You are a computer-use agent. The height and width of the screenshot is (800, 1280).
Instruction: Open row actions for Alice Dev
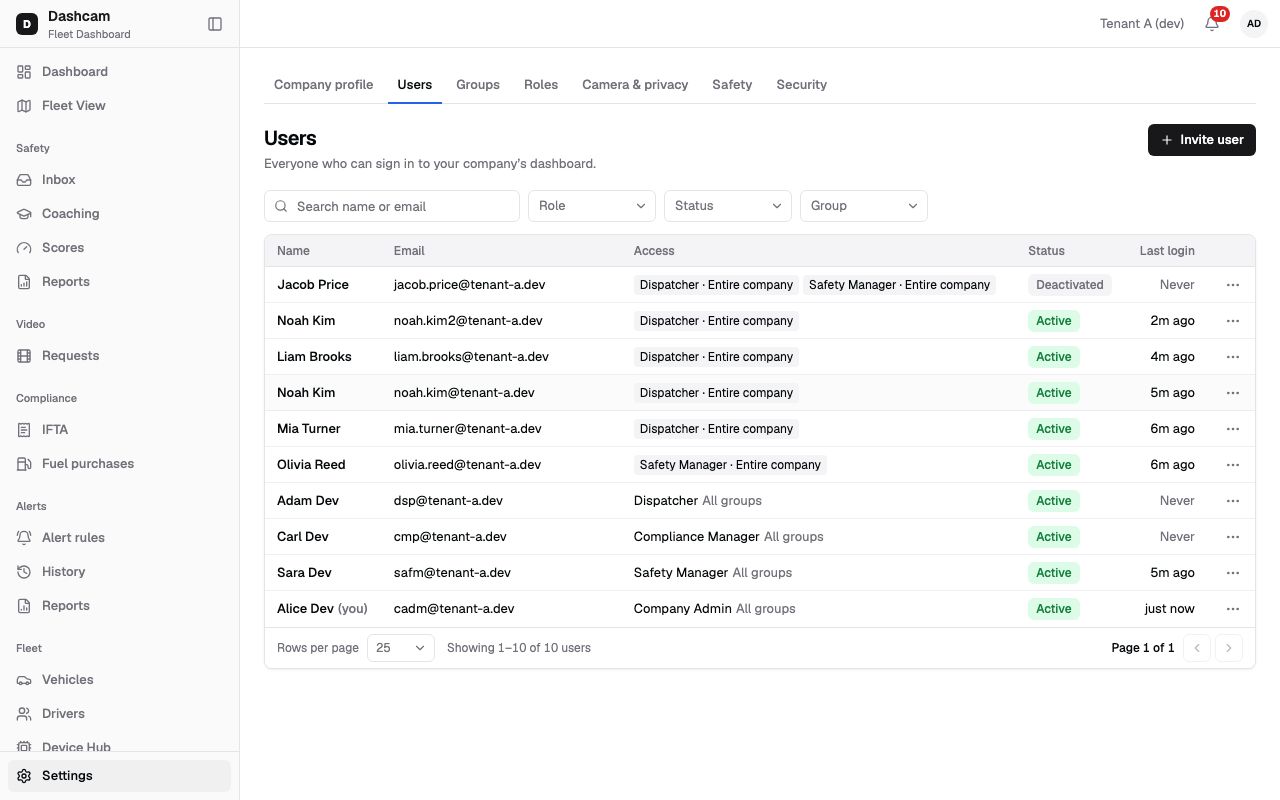1233,609
